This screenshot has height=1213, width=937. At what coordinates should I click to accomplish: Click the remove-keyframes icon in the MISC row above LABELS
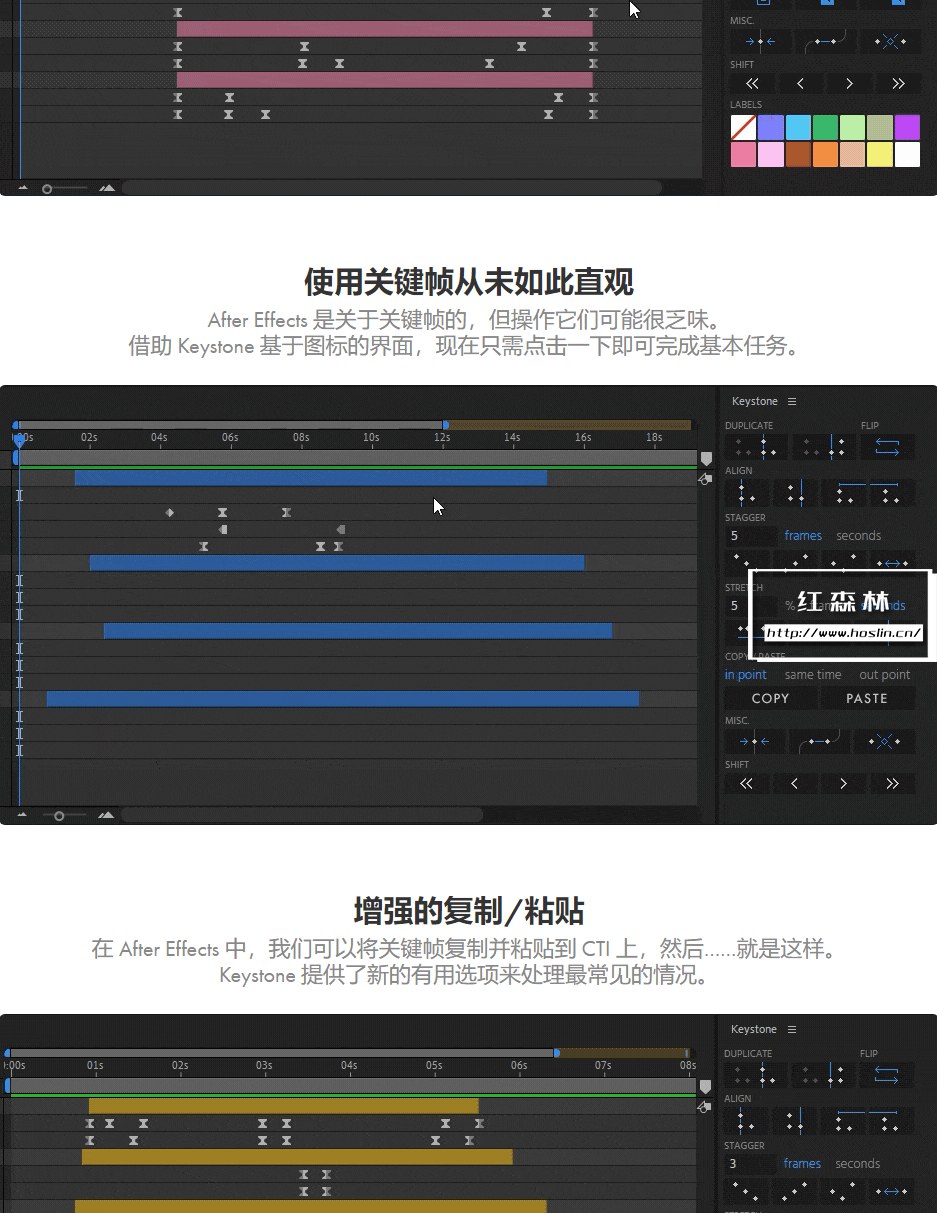tap(890, 42)
